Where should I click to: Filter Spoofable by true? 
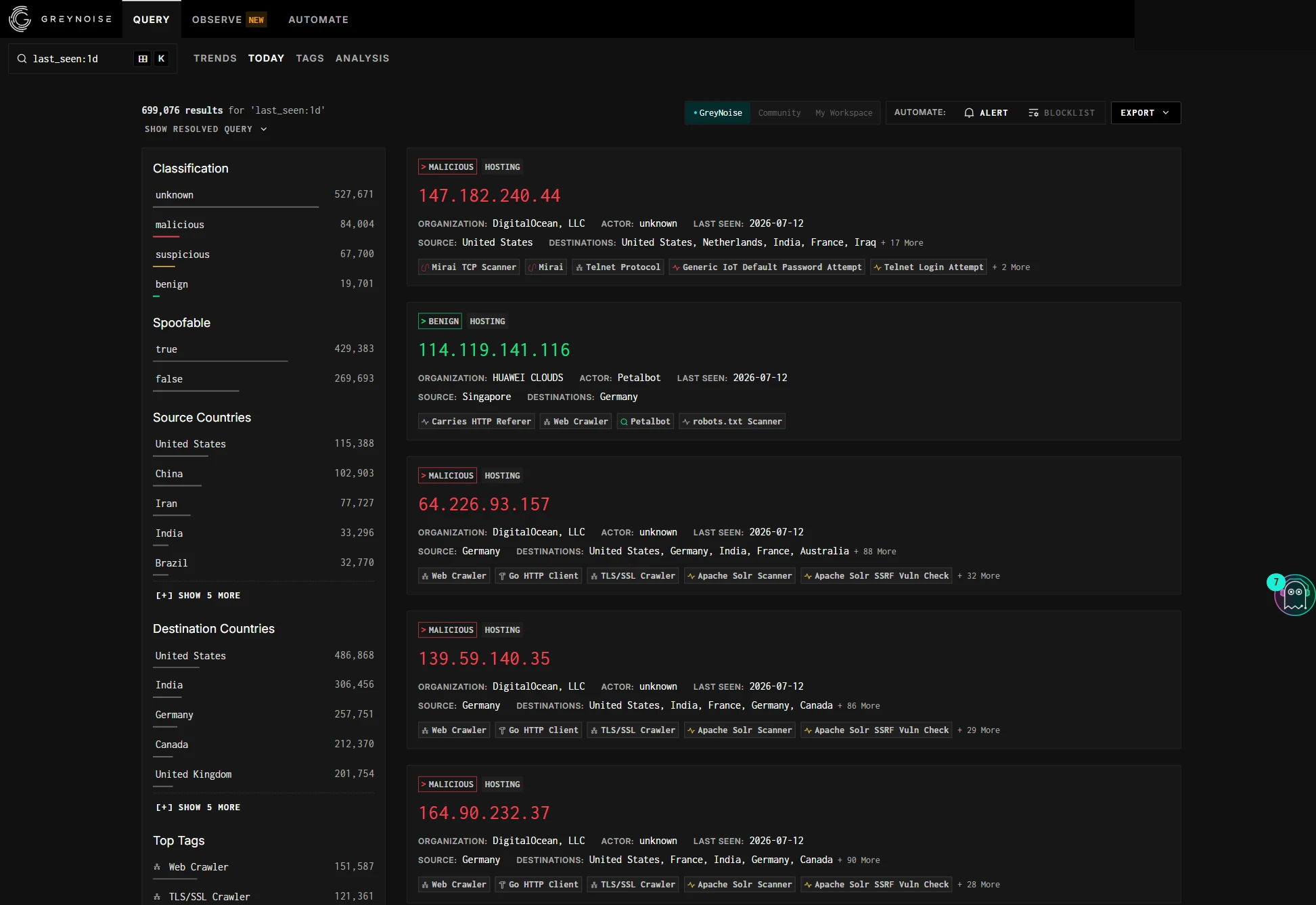[264, 350]
